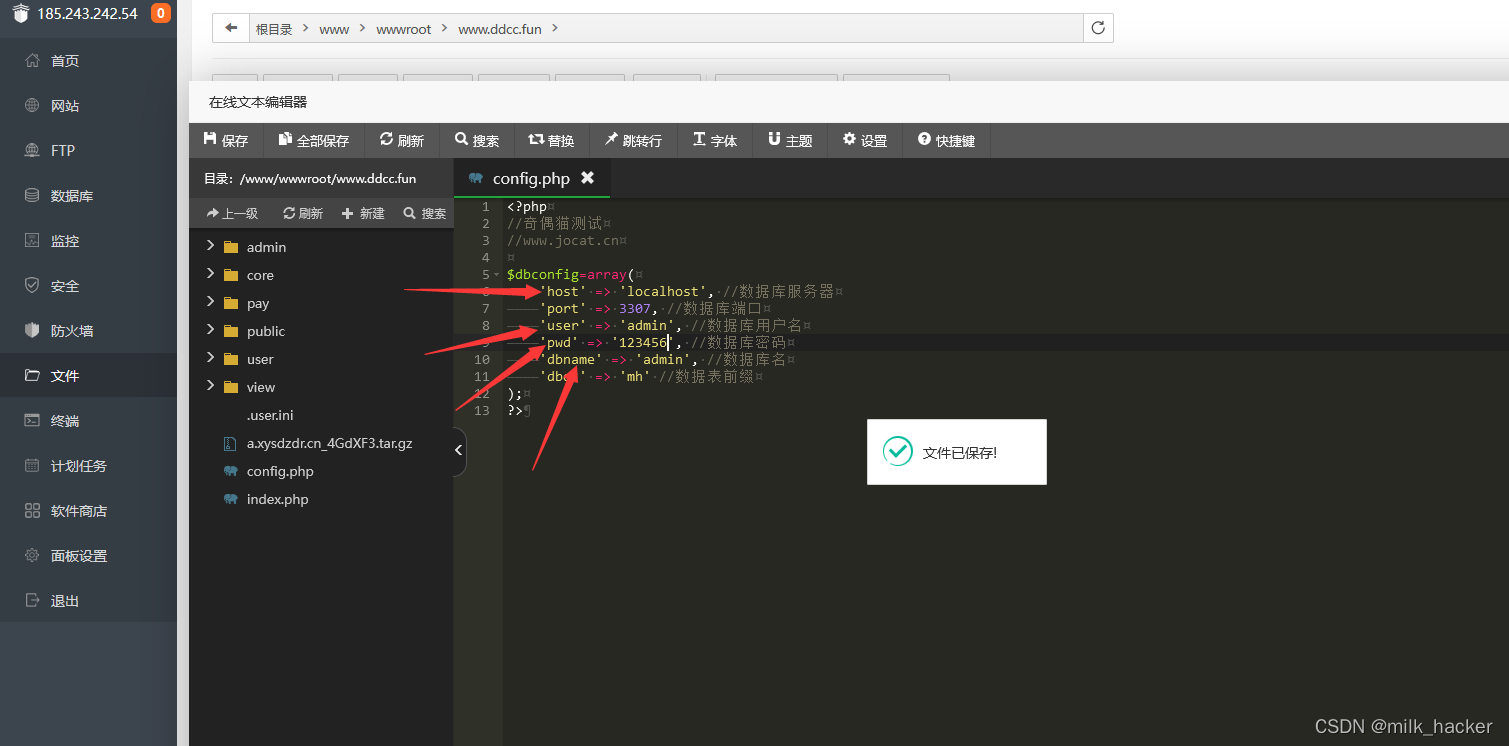This screenshot has width=1509, height=746.
Task: Open 字体 font settings
Action: pos(715,141)
